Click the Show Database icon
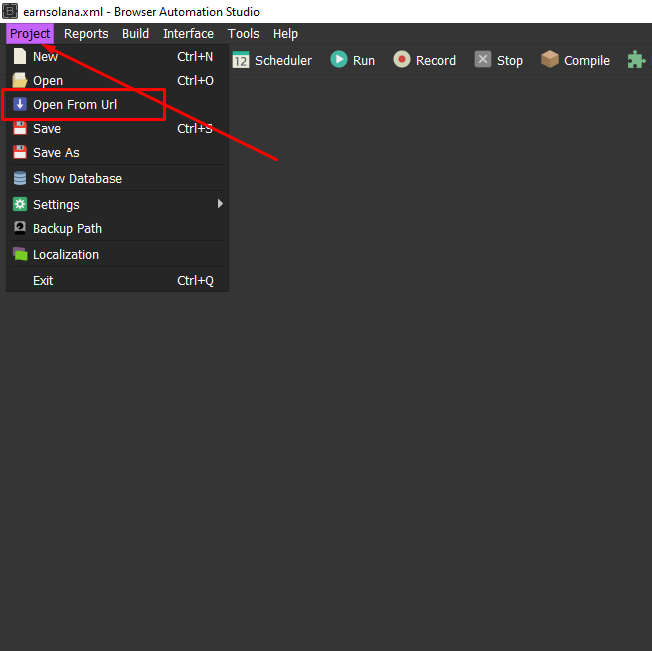The height and width of the screenshot is (651, 652). 20,178
